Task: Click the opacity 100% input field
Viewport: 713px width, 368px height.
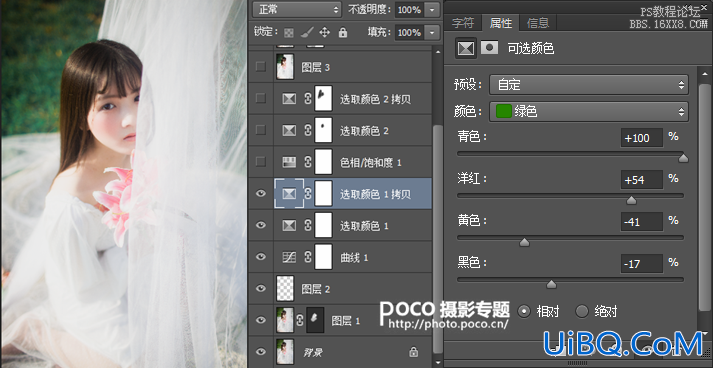Action: pos(409,9)
